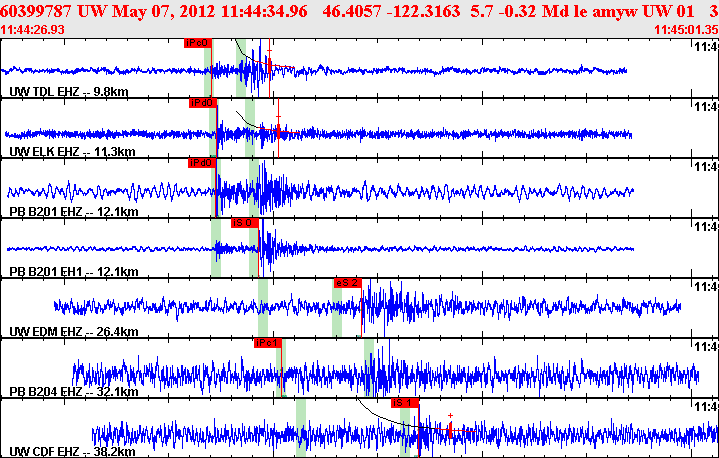Select the iPd0 pick flag on ELK trace
The image size is (719, 458).
tap(203, 103)
